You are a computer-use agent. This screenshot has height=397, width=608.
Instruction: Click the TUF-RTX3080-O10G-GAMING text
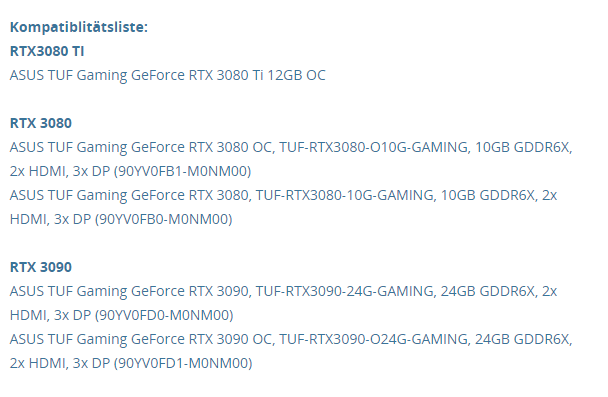tap(373, 147)
